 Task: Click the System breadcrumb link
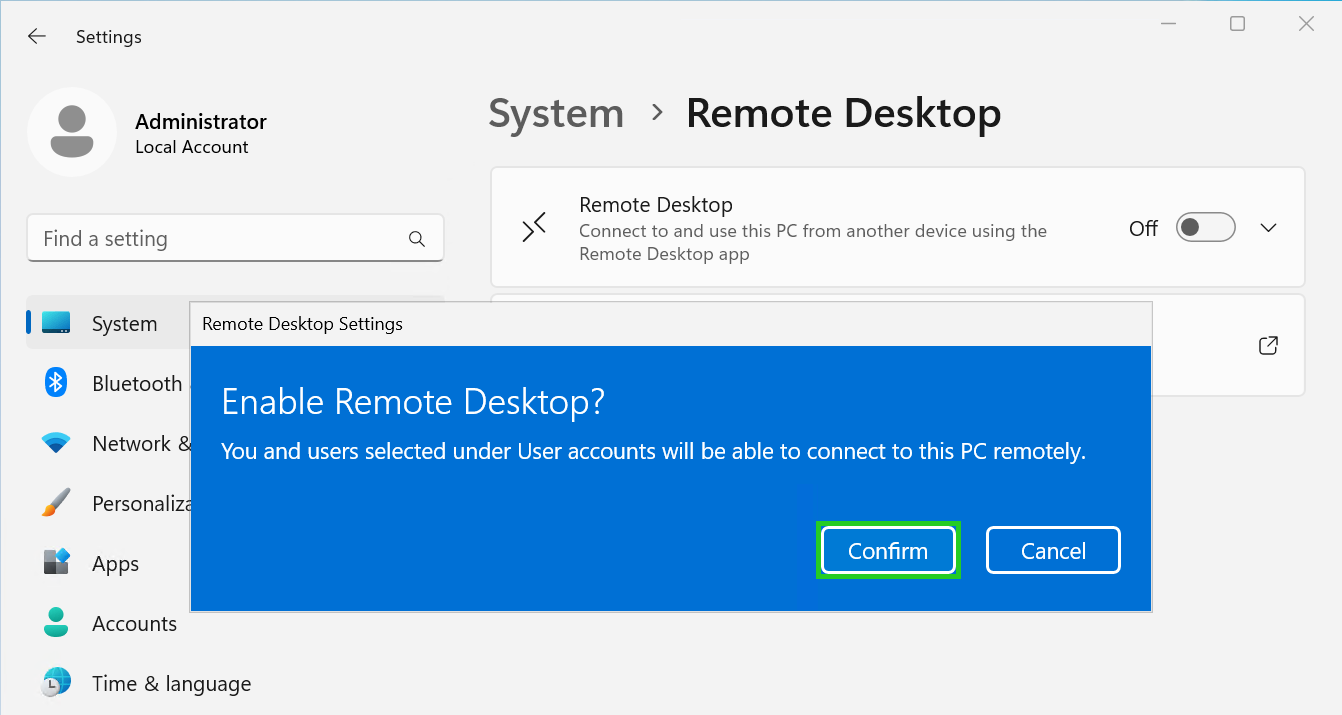click(556, 113)
